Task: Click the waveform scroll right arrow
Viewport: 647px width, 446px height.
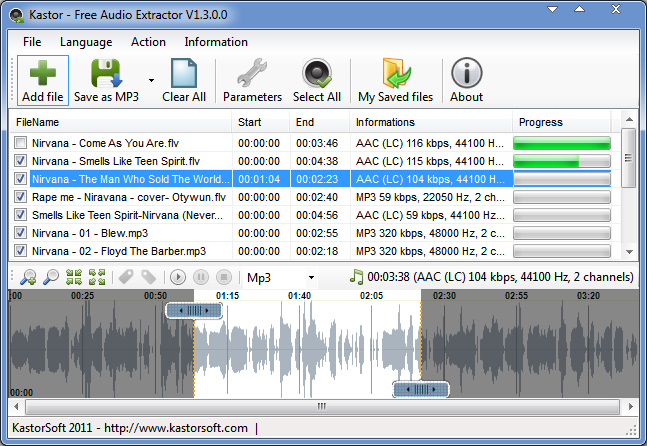Action: pos(631,407)
